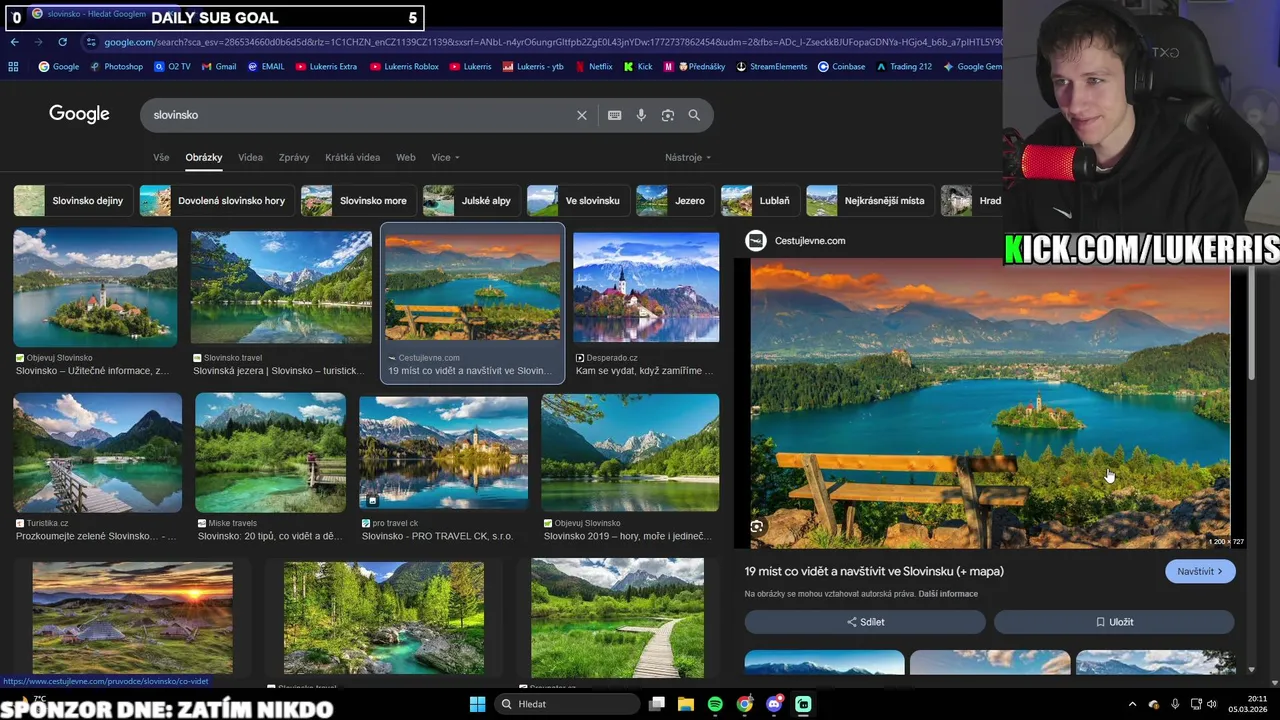Open the on-screen keyboard input tool
Image resolution: width=1280 pixels, height=720 pixels.
614,115
